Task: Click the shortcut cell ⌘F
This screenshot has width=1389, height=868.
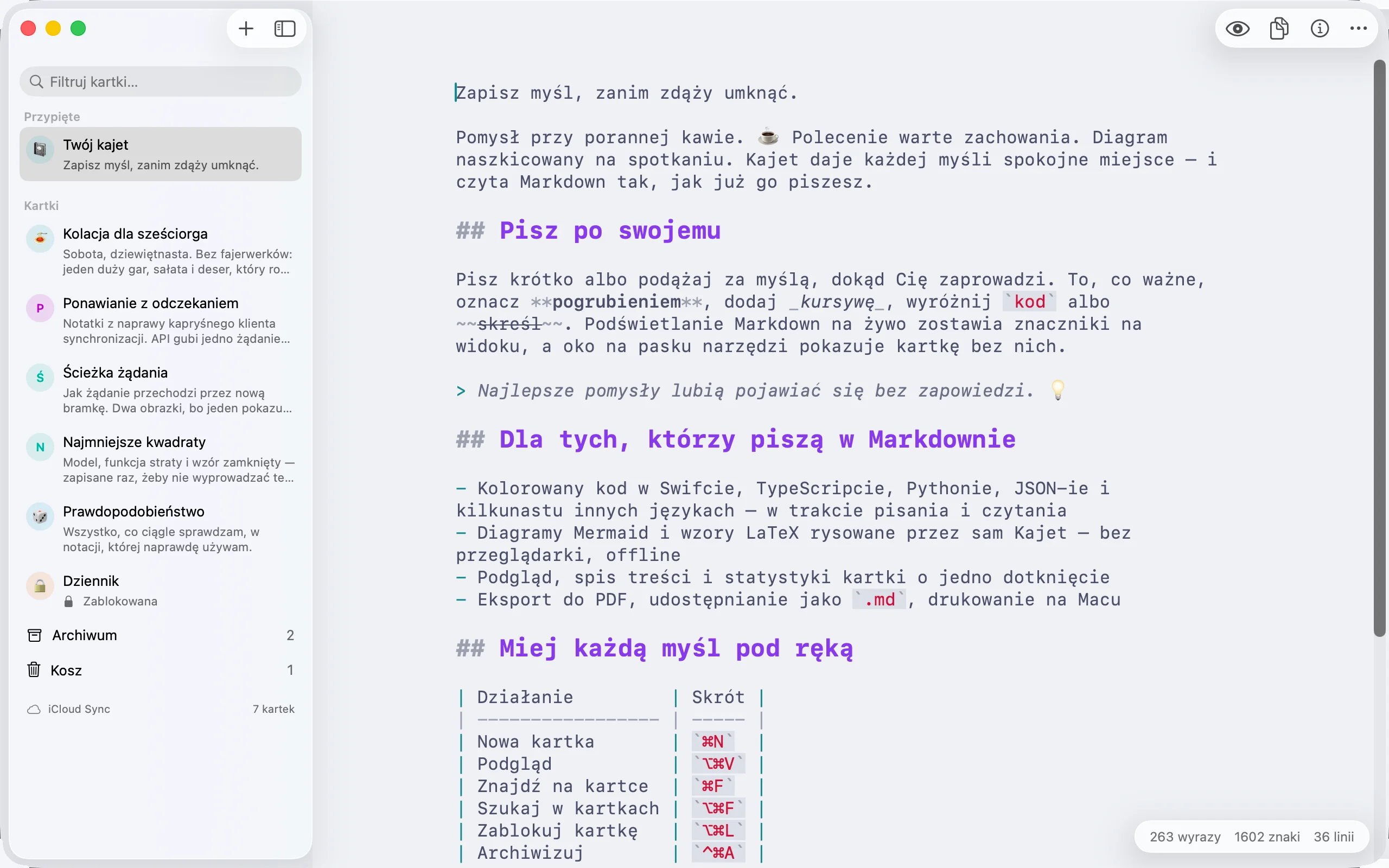Action: coord(712,787)
